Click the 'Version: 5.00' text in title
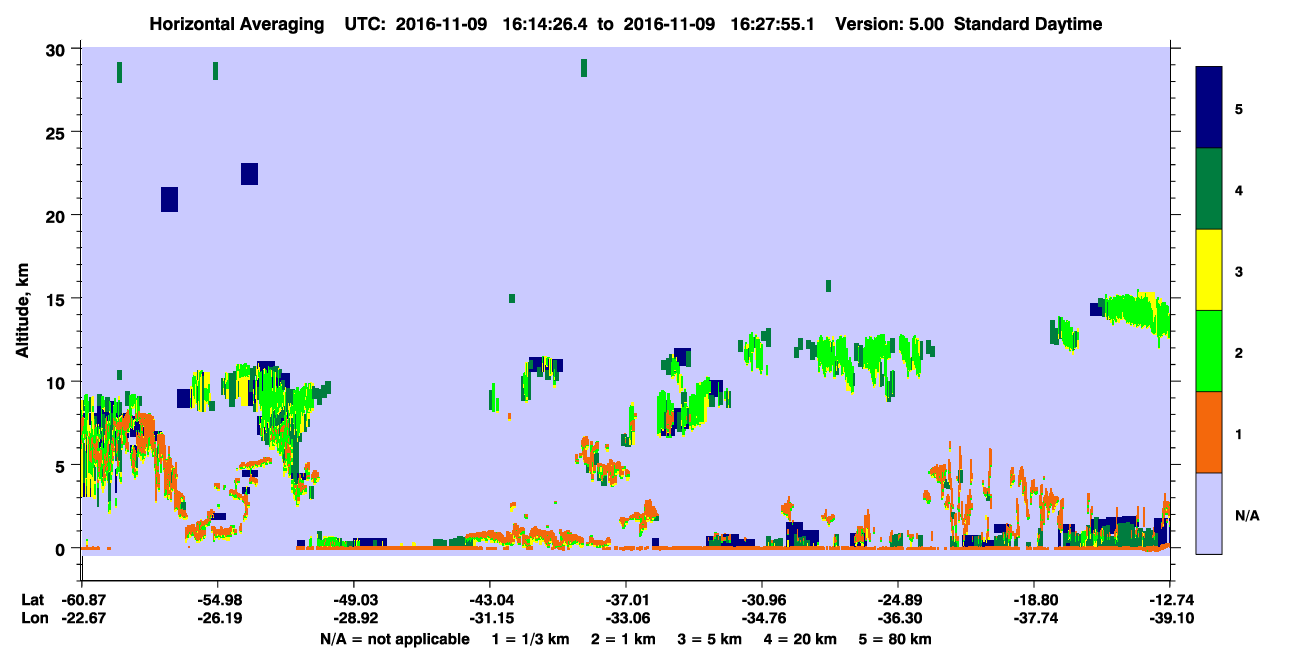Image resolution: width=1300 pixels, height=667 pixels. point(888,24)
